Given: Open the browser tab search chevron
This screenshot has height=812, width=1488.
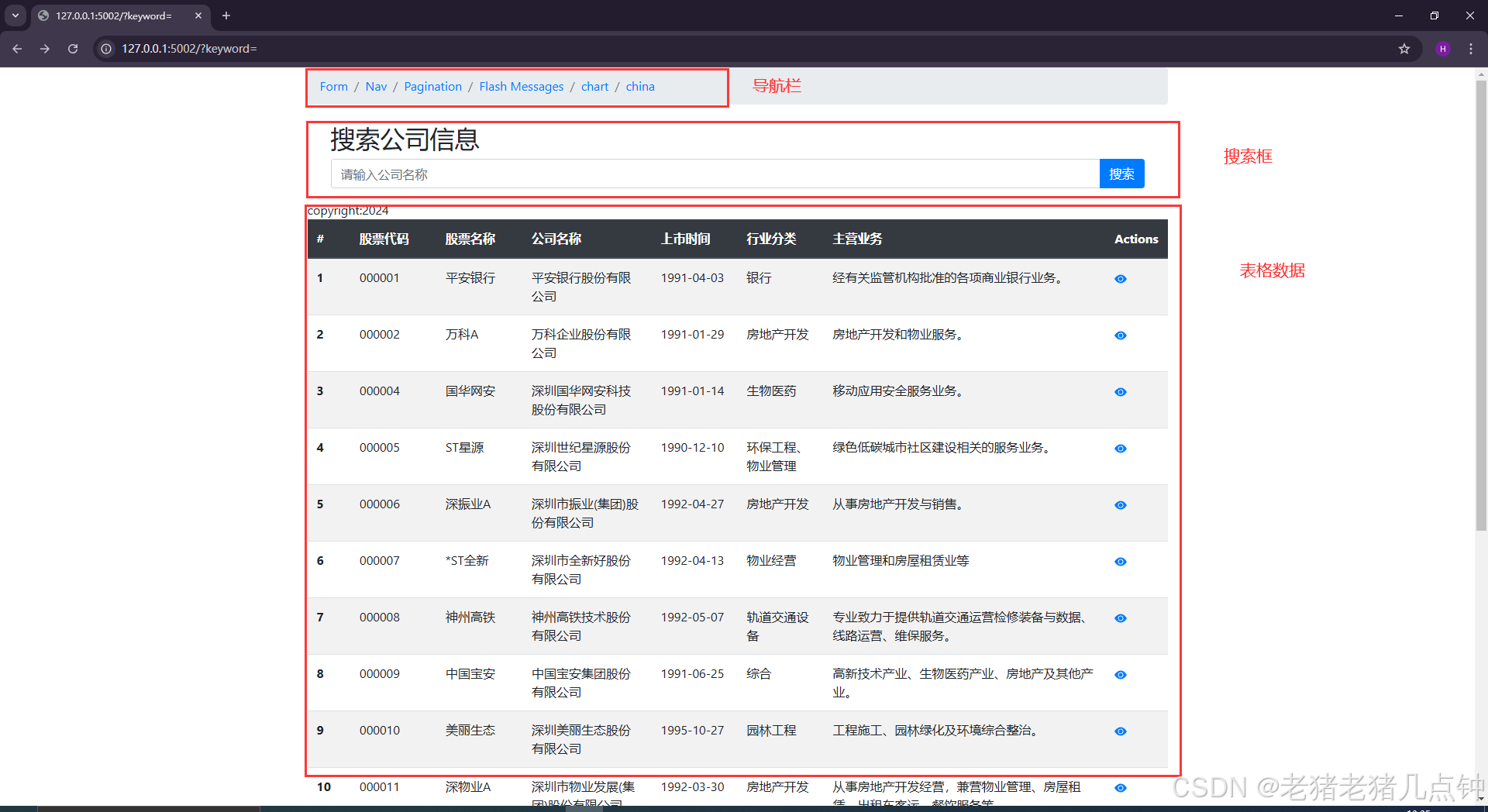Looking at the screenshot, I should 15,15.
